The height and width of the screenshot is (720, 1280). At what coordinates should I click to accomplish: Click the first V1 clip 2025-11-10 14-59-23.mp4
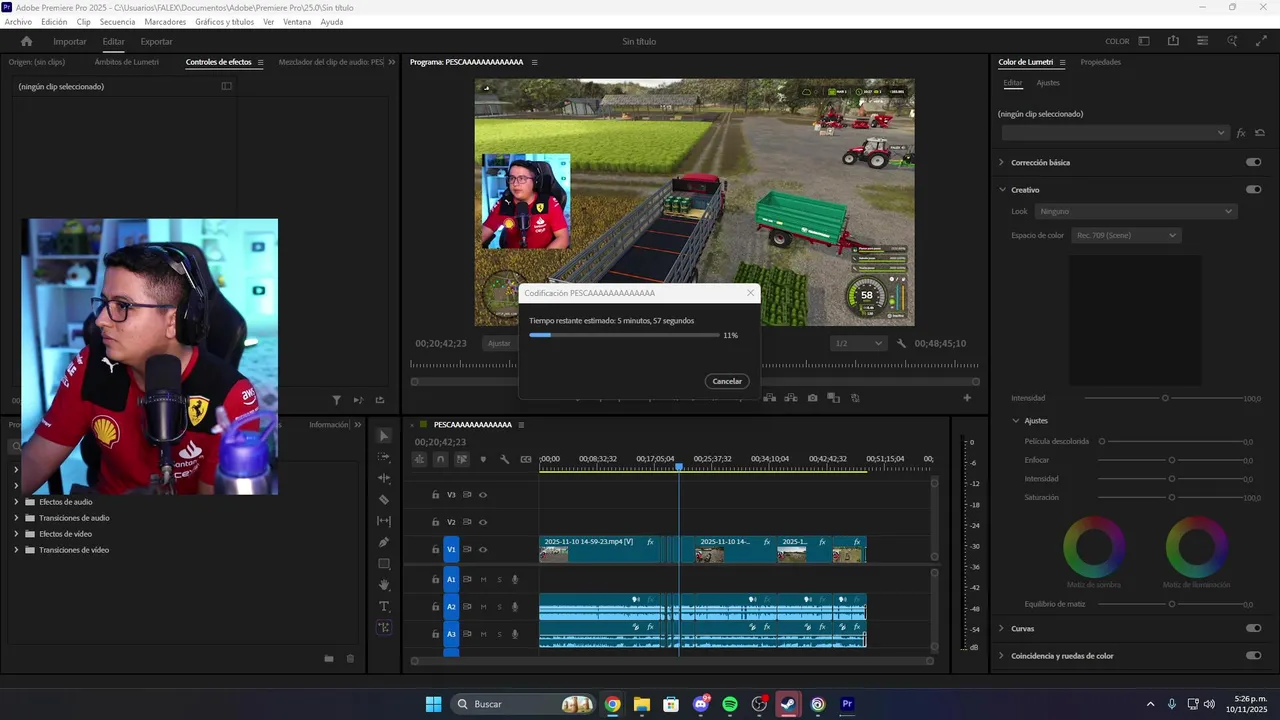[600, 549]
